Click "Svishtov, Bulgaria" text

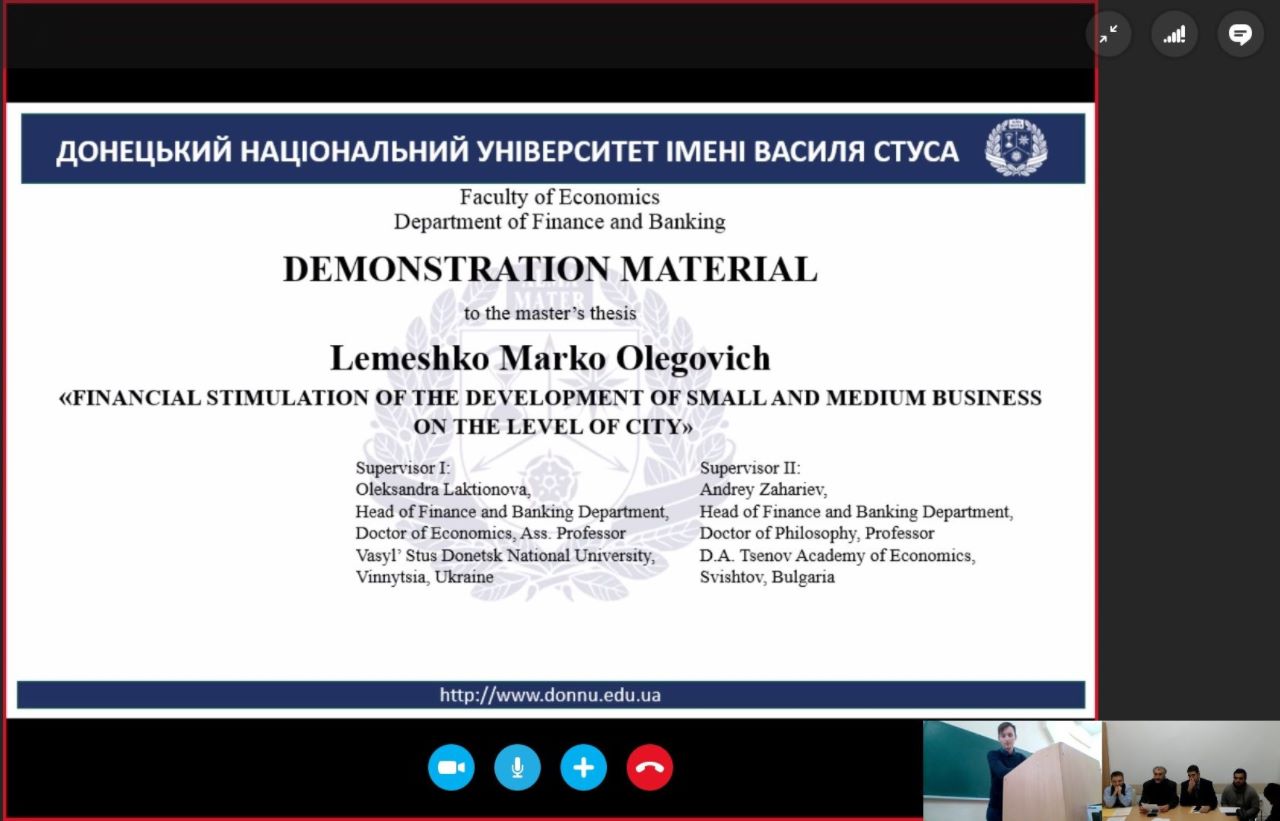(x=767, y=578)
